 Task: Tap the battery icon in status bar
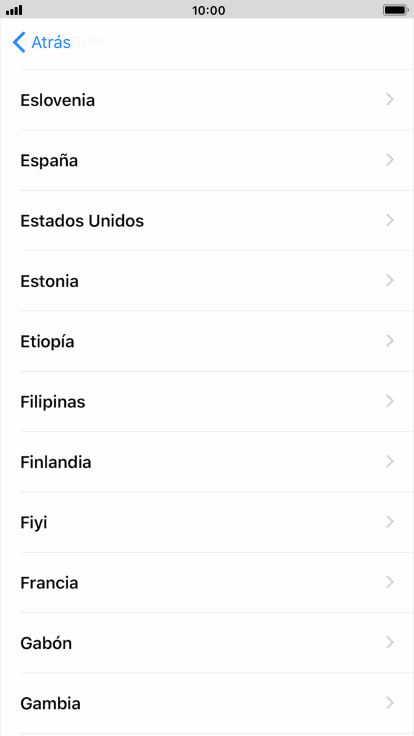tap(395, 10)
